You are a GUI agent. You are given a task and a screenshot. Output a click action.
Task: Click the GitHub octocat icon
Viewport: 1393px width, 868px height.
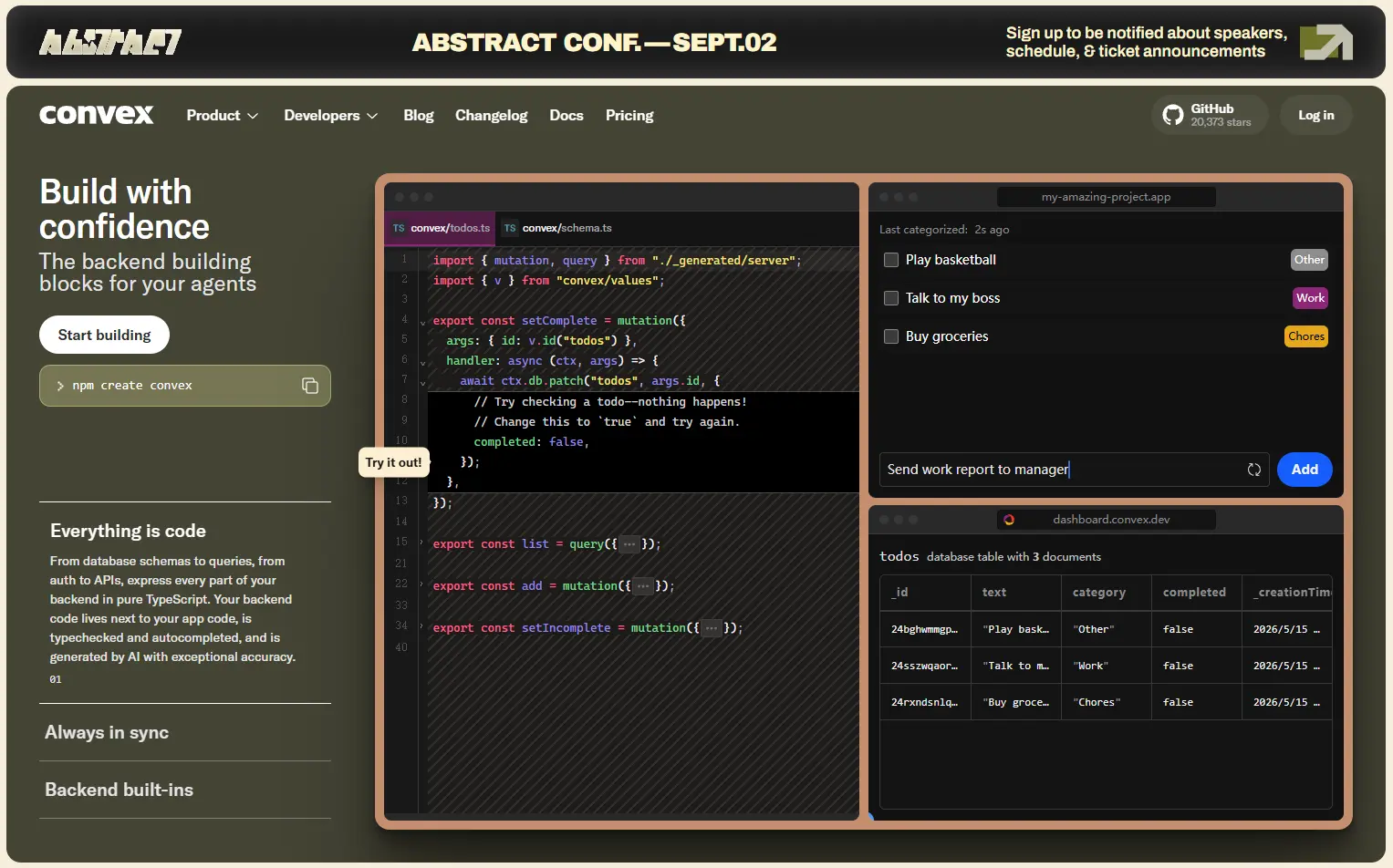[1173, 115]
